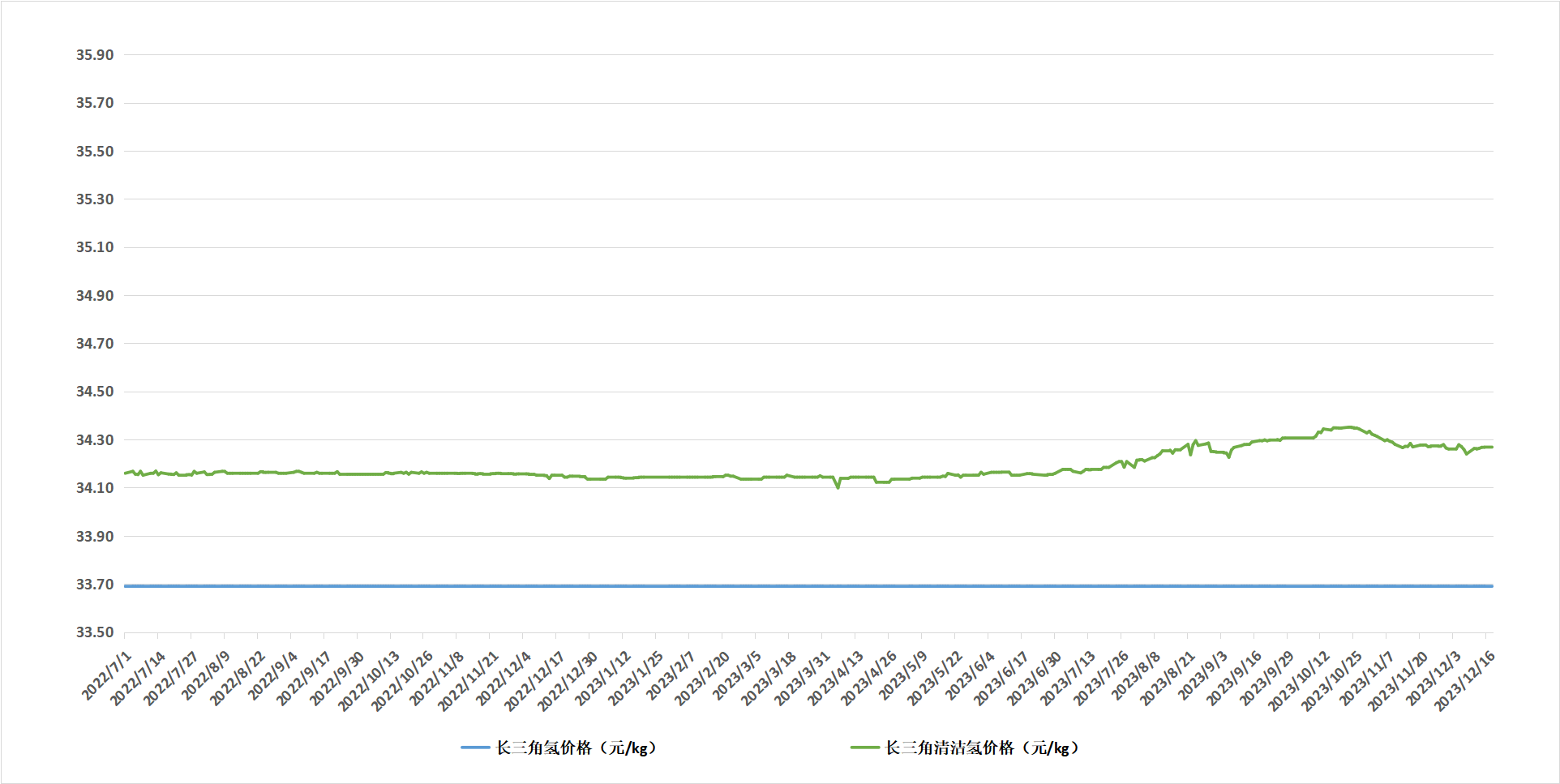
Task: Click y-axis label 33.70
Action: click(95, 585)
